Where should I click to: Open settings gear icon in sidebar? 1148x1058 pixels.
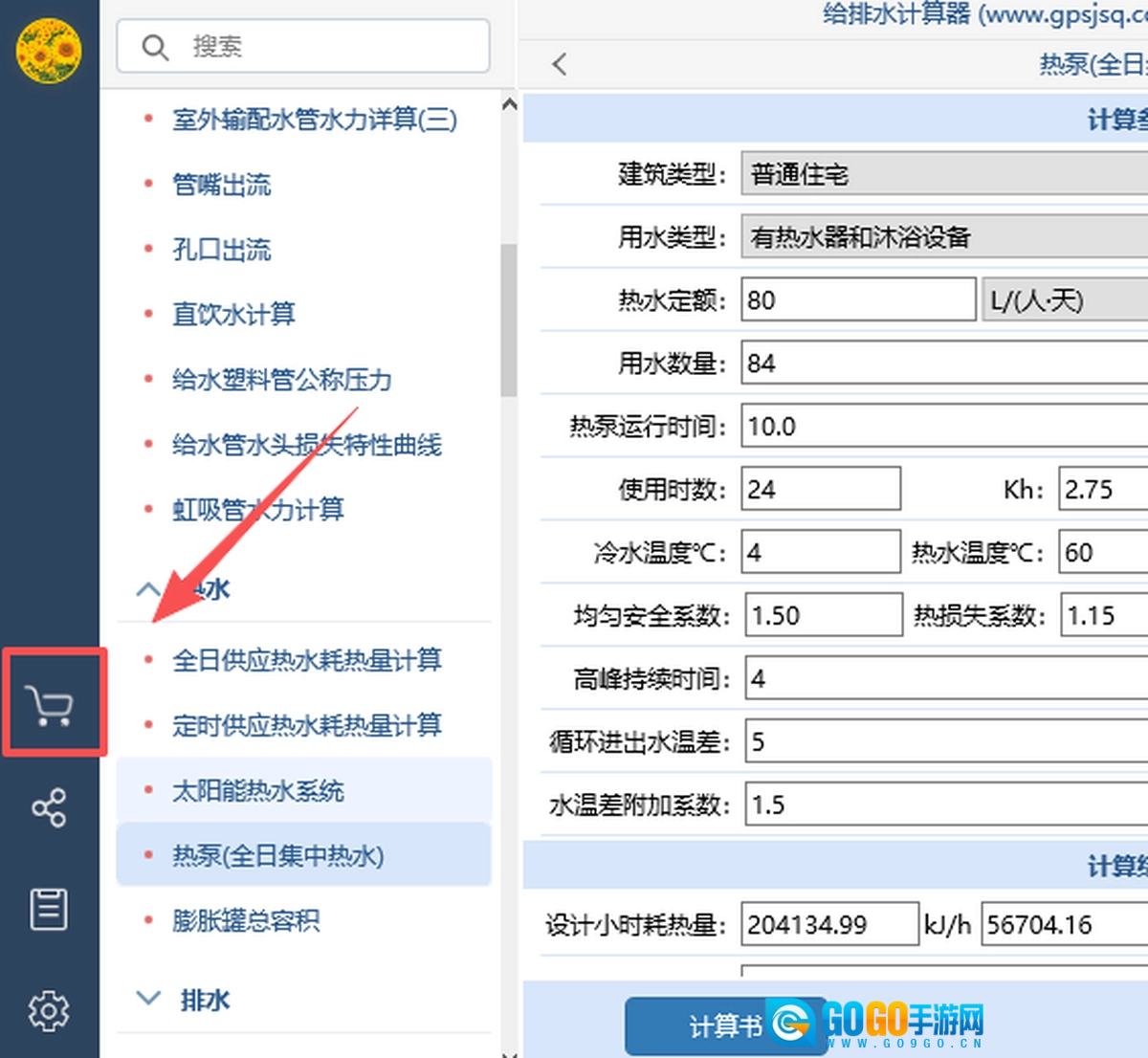(x=49, y=1010)
